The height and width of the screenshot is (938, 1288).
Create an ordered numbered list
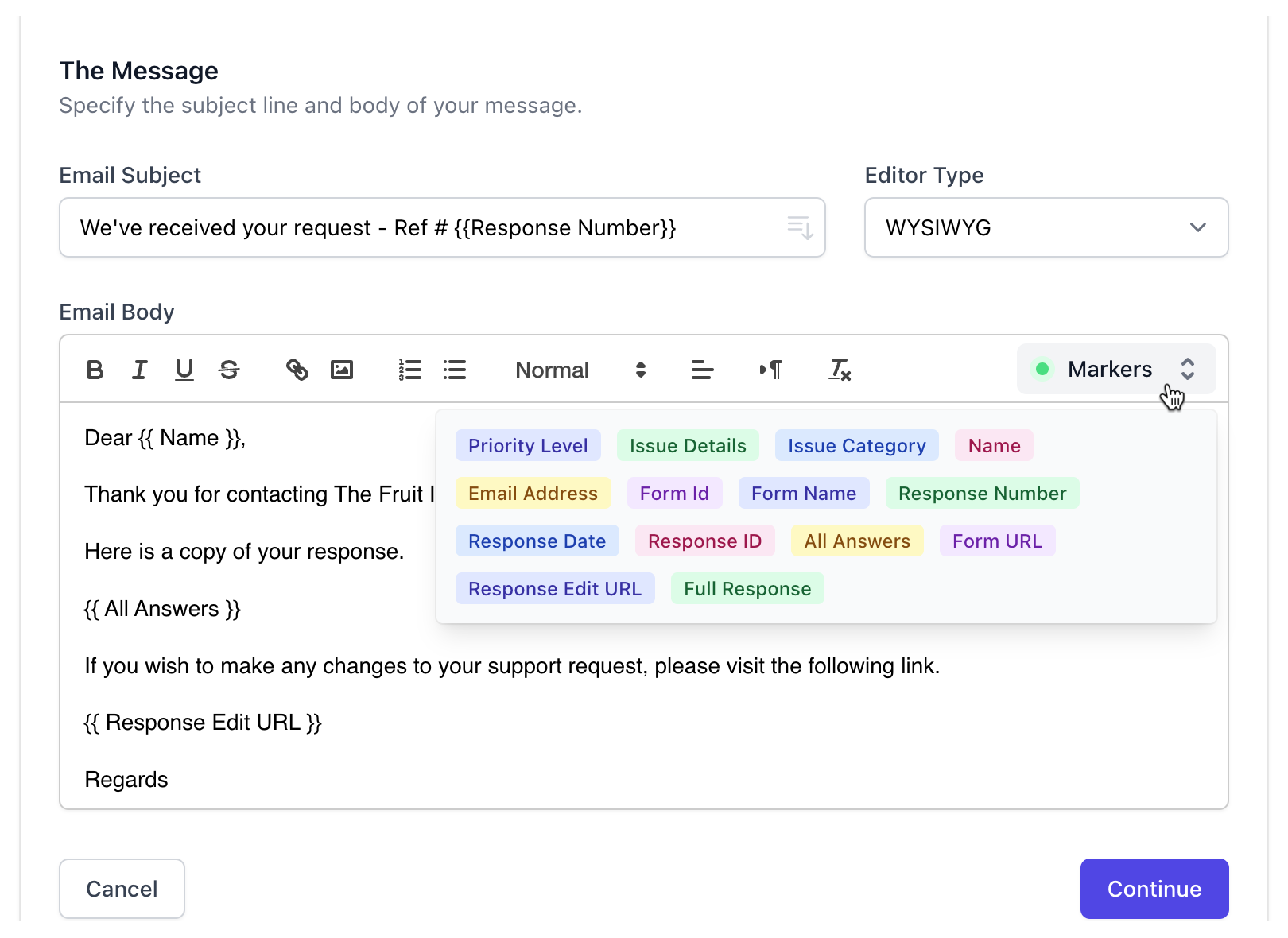point(409,369)
